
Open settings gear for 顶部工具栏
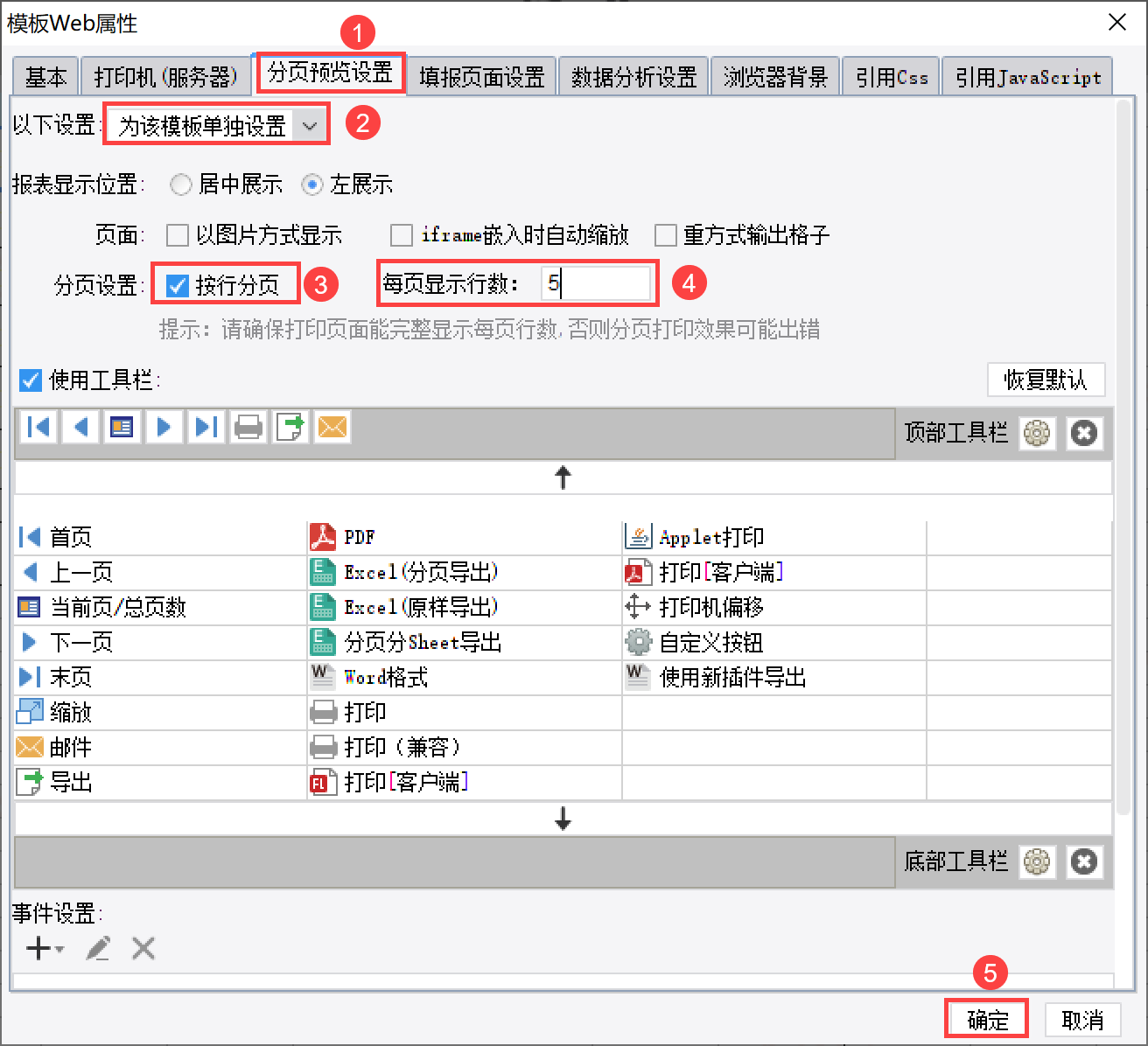point(1037,433)
